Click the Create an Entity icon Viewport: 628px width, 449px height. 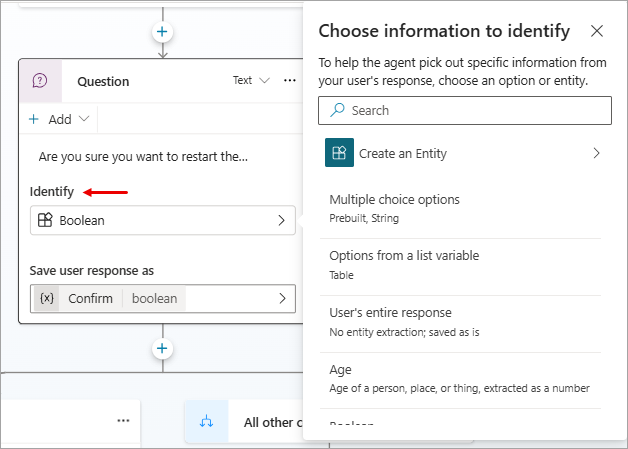[x=339, y=153]
